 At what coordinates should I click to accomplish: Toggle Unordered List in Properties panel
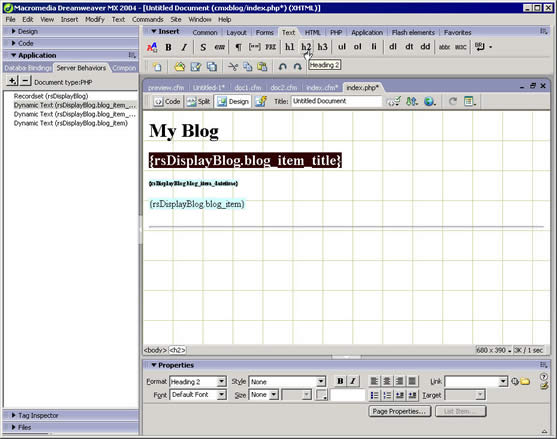(x=374, y=395)
